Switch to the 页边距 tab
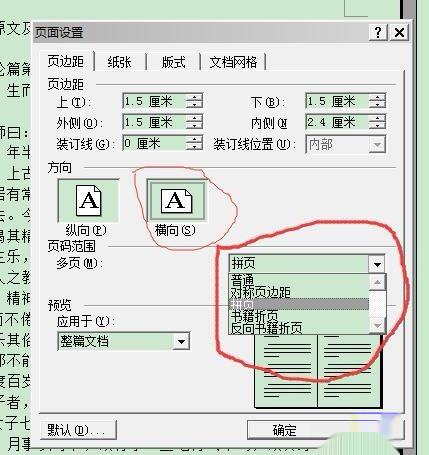Screen dimensions: 429x455 pyautogui.click(x=66, y=61)
